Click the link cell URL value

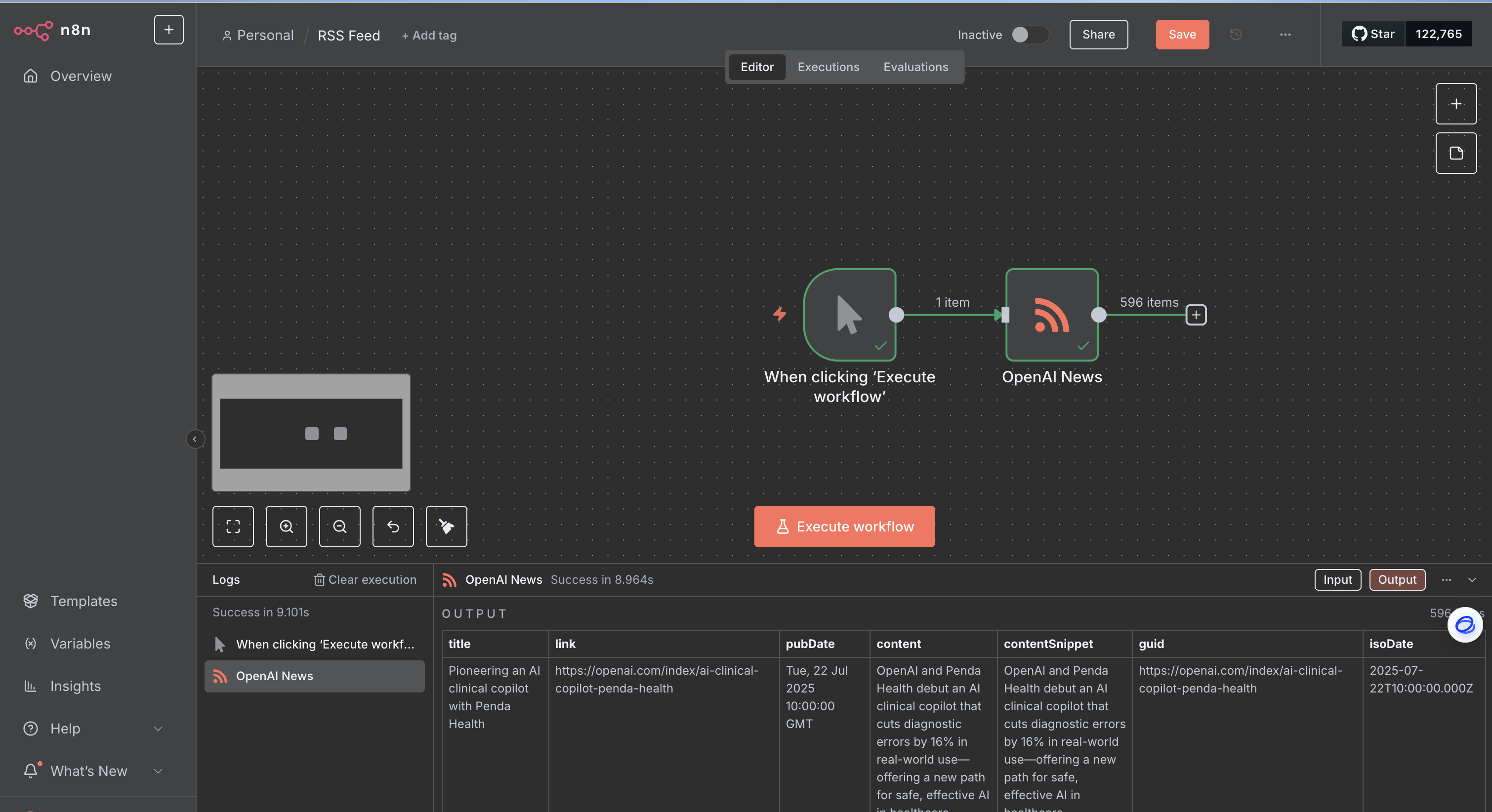click(x=656, y=679)
